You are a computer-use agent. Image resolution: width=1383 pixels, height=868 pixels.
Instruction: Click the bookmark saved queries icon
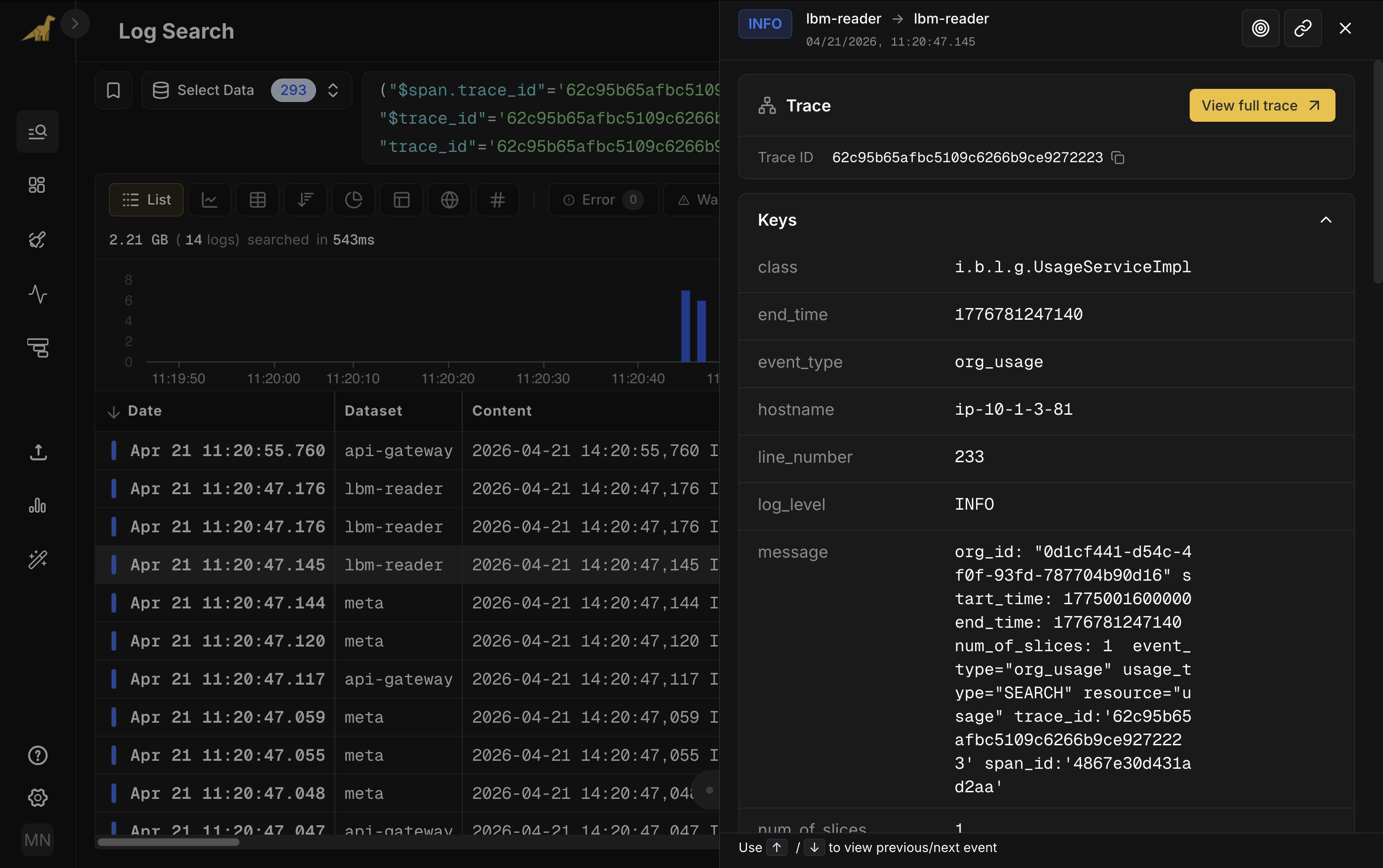[113, 90]
